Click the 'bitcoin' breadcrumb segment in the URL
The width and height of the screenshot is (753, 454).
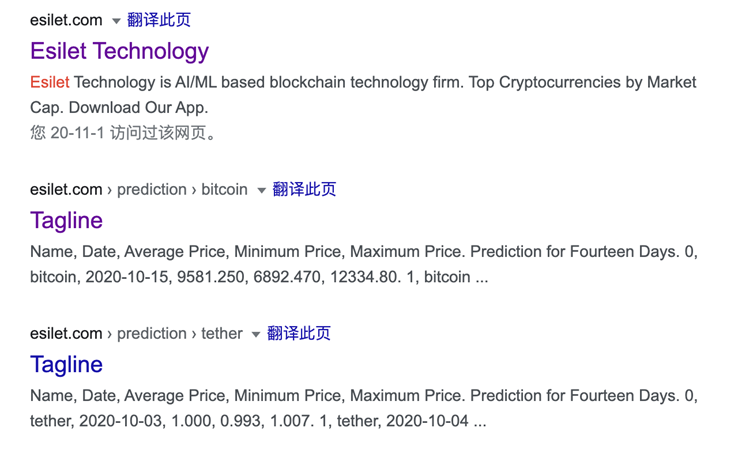tap(224, 189)
